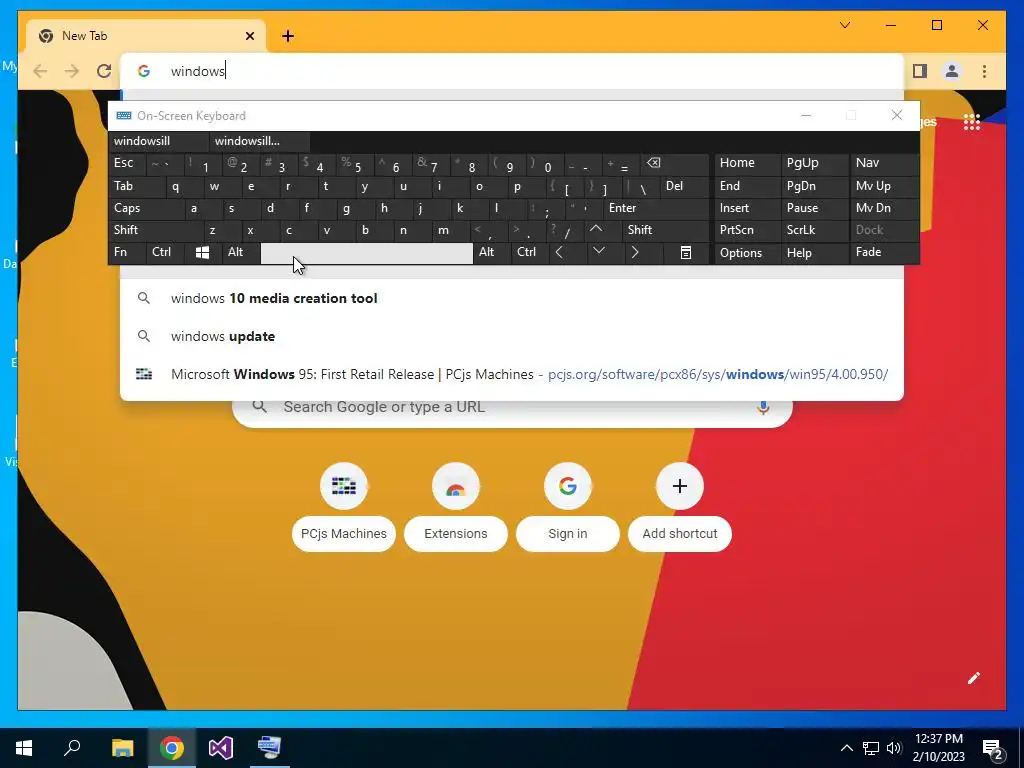The height and width of the screenshot is (768, 1024).
Task: Open Options on the on-screen keyboard
Action: [x=748, y=253]
